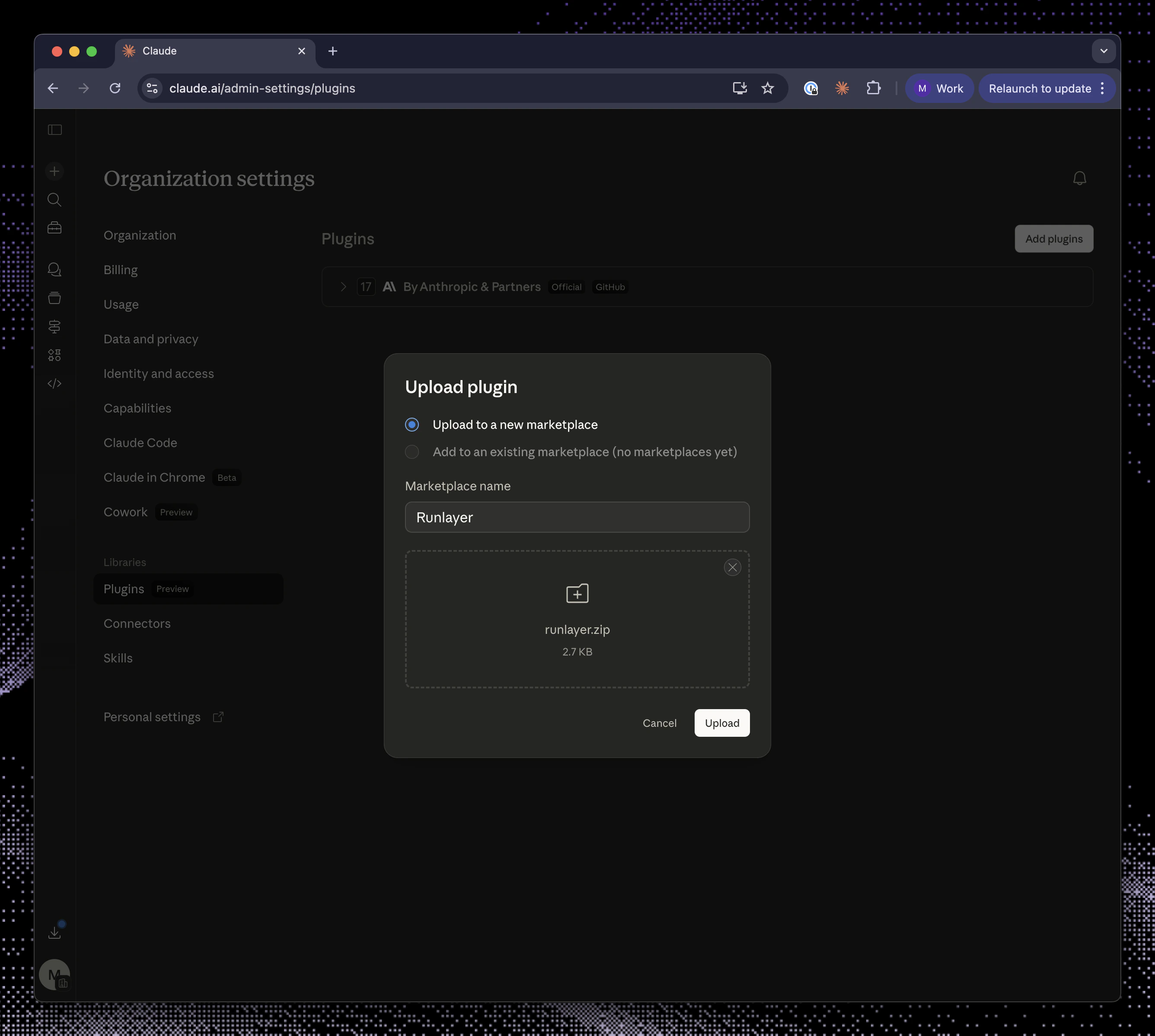This screenshot has height=1036, width=1155.
Task: Open notifications bell in Organization settings
Action: tap(1079, 178)
